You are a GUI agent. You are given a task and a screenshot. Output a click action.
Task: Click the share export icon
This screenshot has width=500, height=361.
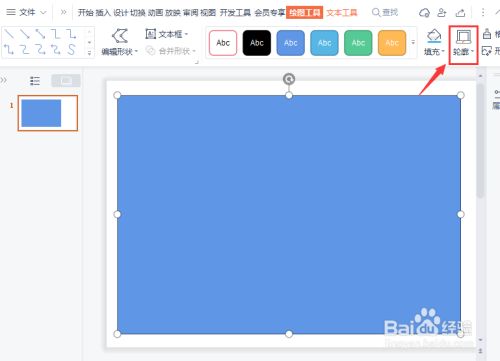coord(460,13)
